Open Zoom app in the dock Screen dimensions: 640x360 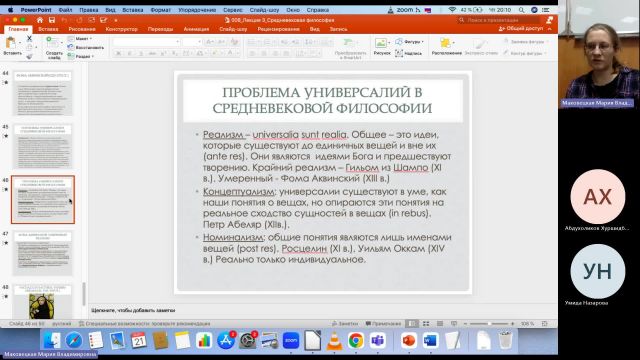[x=291, y=340]
